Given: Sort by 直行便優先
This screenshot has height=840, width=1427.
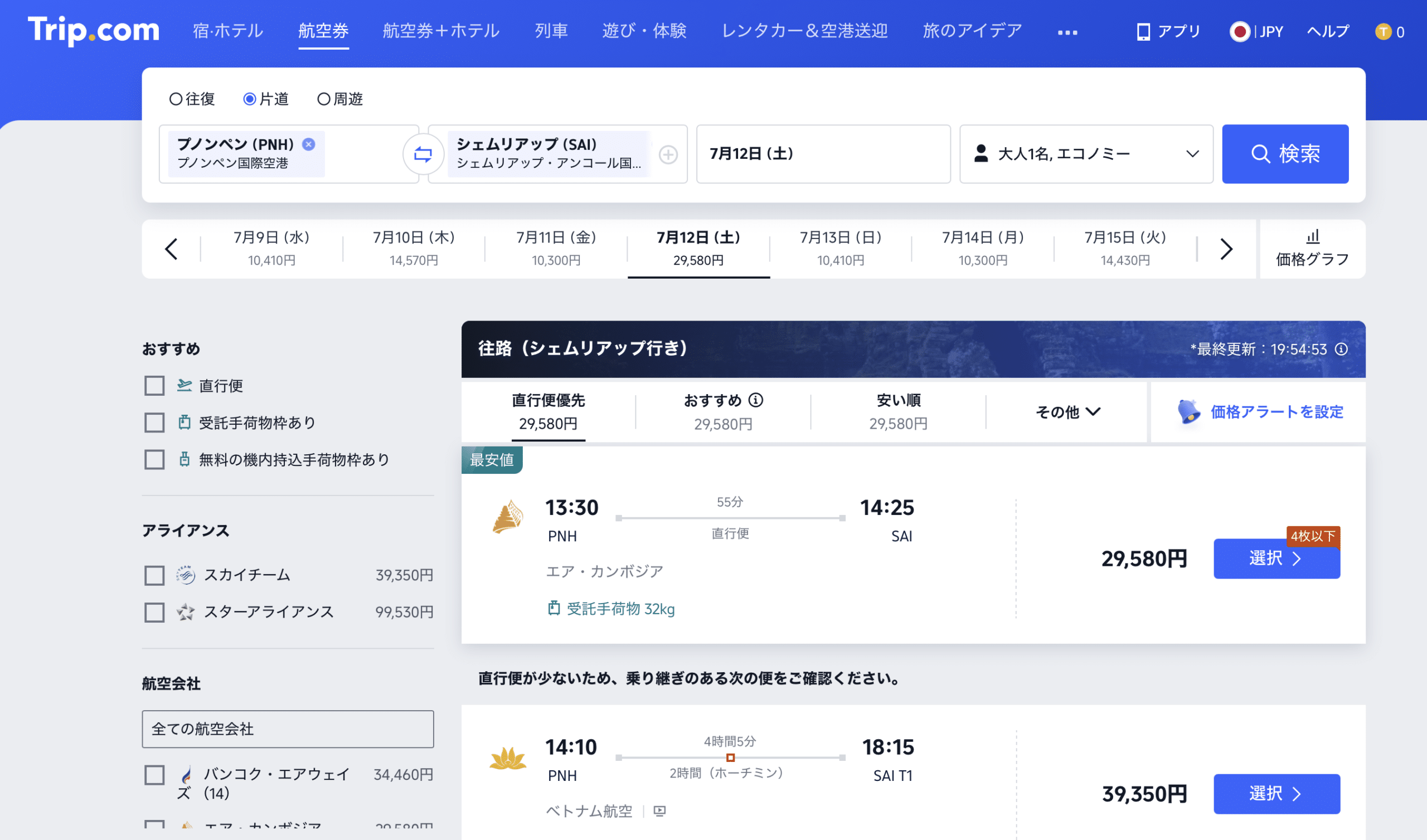Looking at the screenshot, I should point(548,412).
